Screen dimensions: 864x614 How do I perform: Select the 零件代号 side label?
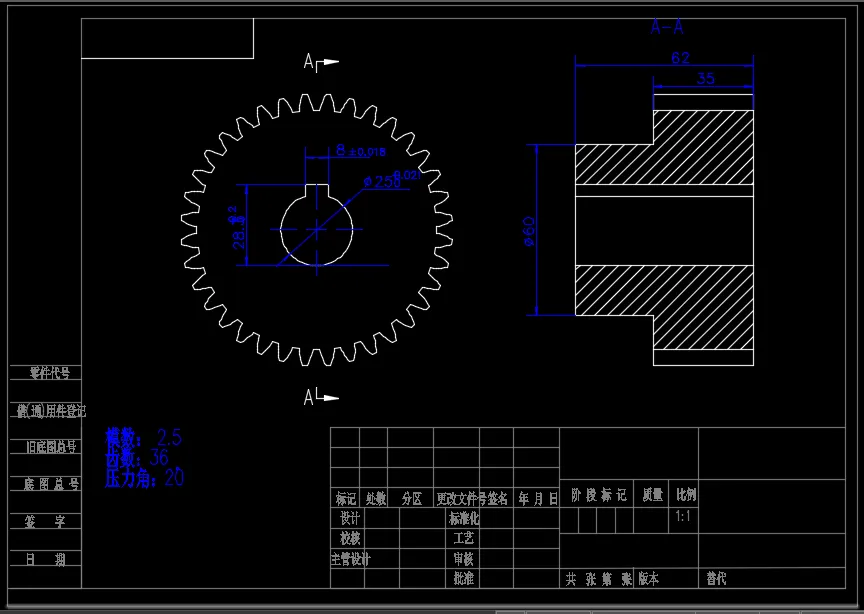pos(50,373)
